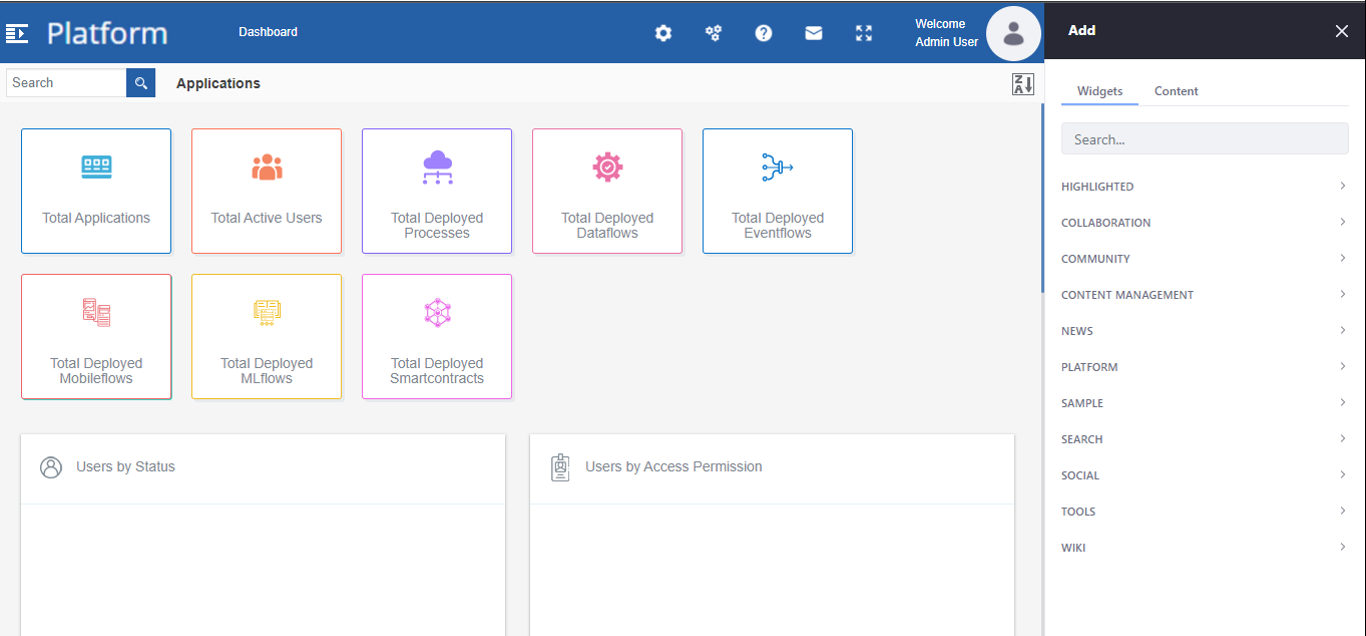Click the Z-A sort order icon
Image resolution: width=1366 pixels, height=636 pixels.
[1023, 84]
